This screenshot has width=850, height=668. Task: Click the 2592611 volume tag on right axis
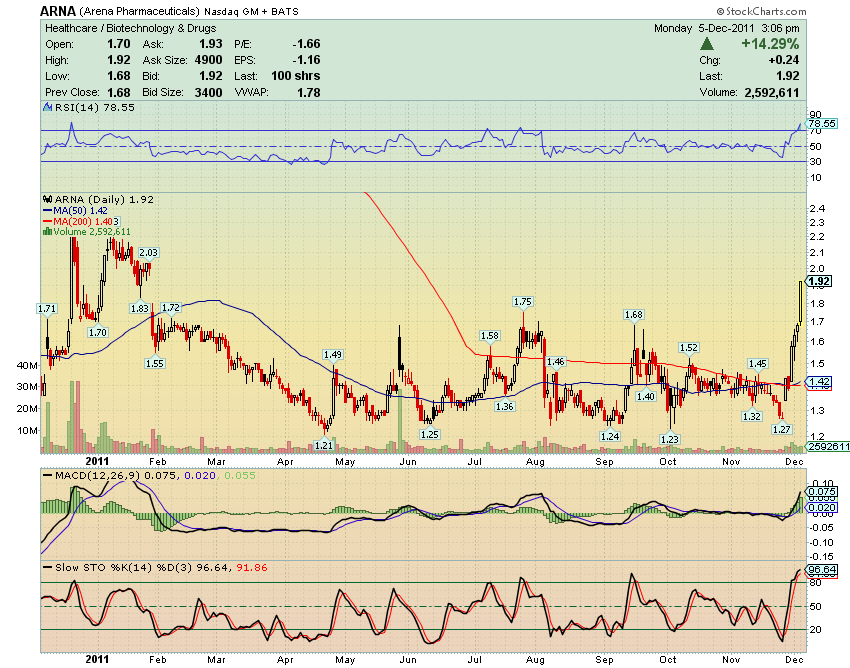828,446
